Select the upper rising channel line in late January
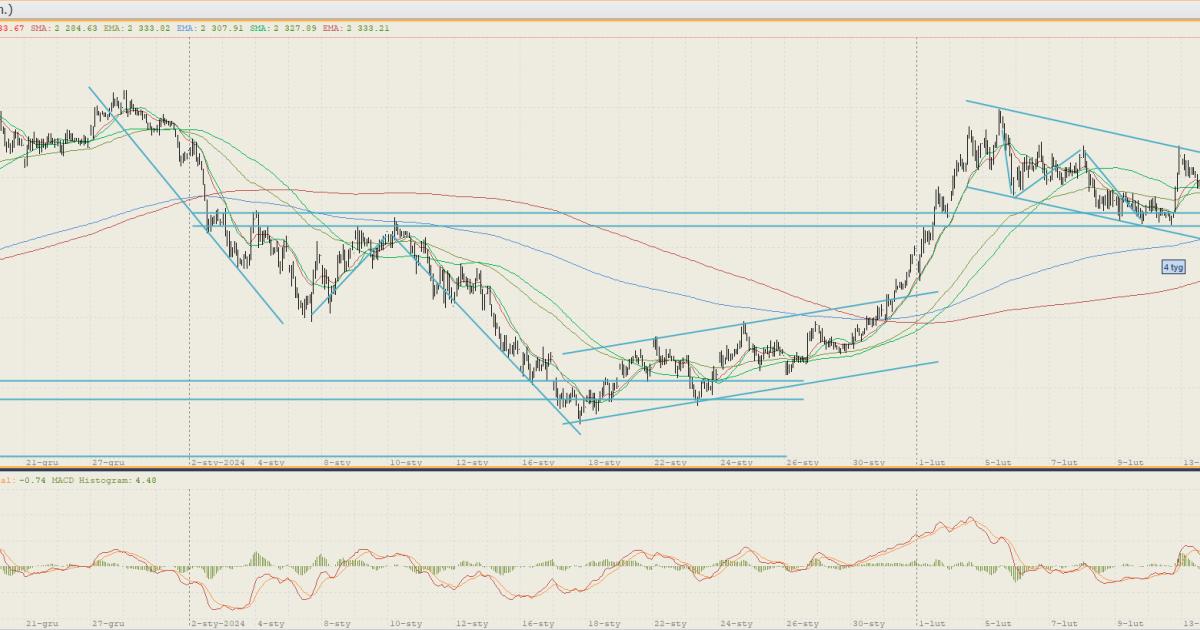 coord(750,323)
